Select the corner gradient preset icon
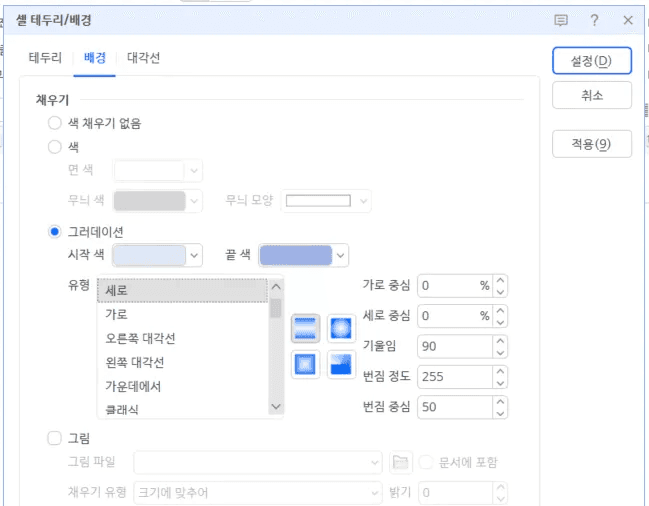649x506 pixels. [x=341, y=365]
